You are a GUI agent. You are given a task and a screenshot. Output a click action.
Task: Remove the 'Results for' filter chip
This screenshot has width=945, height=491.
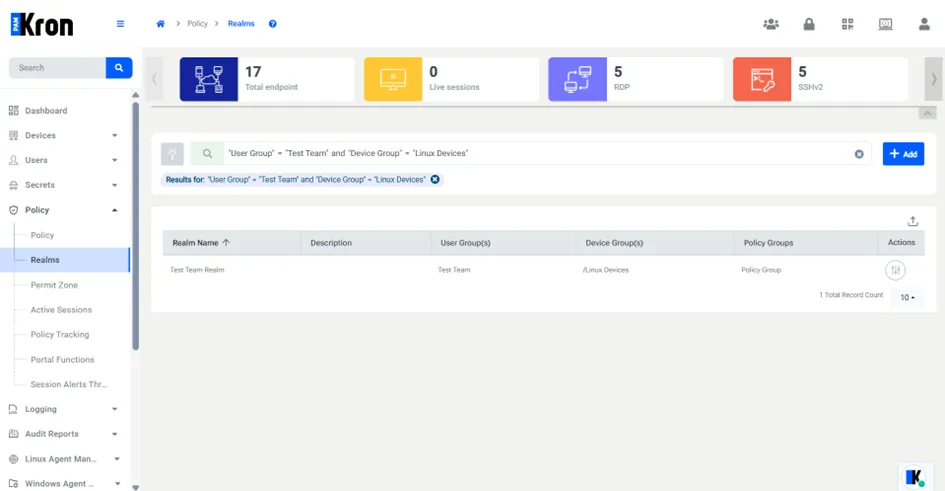pos(435,180)
